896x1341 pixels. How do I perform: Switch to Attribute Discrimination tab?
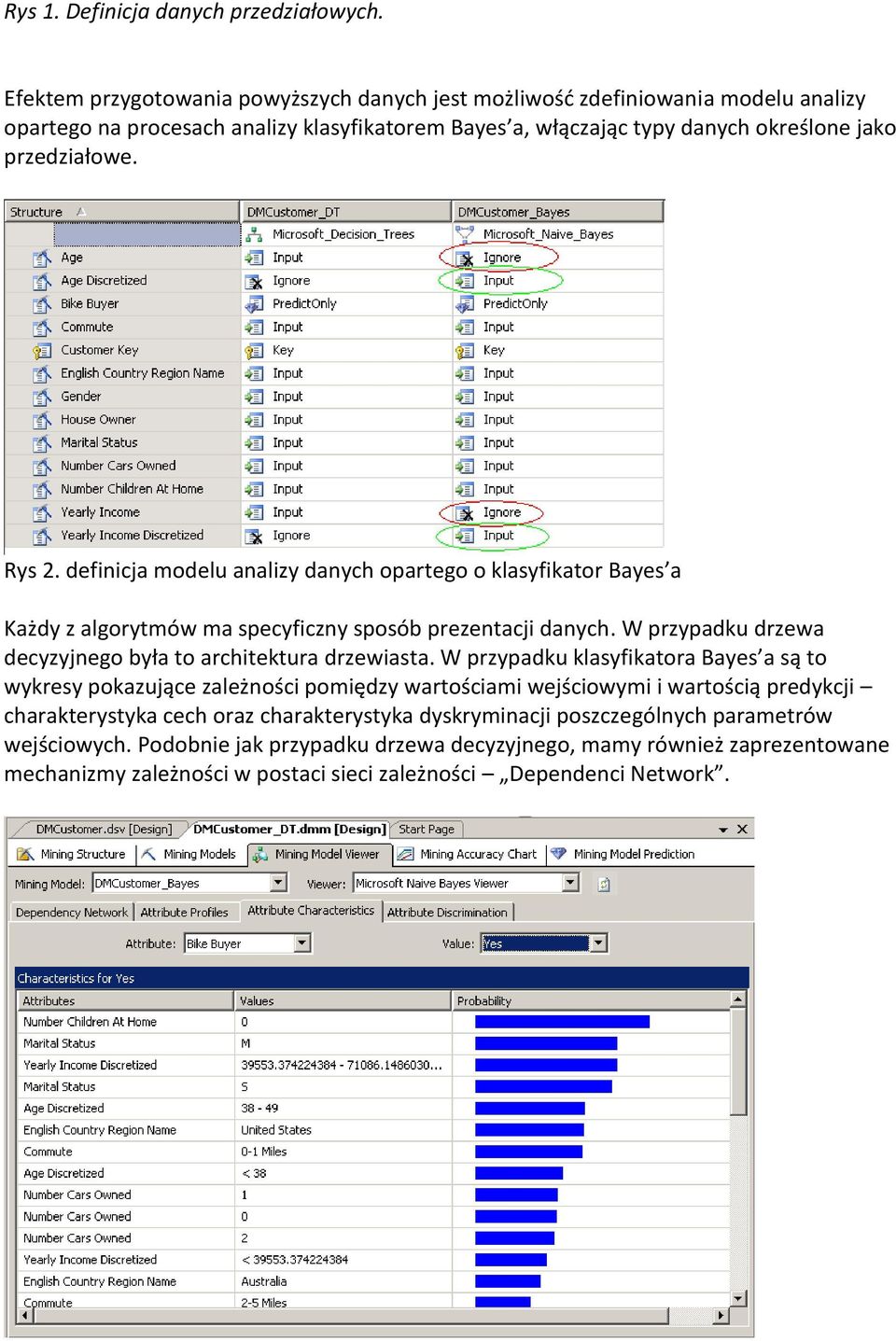pos(447,912)
